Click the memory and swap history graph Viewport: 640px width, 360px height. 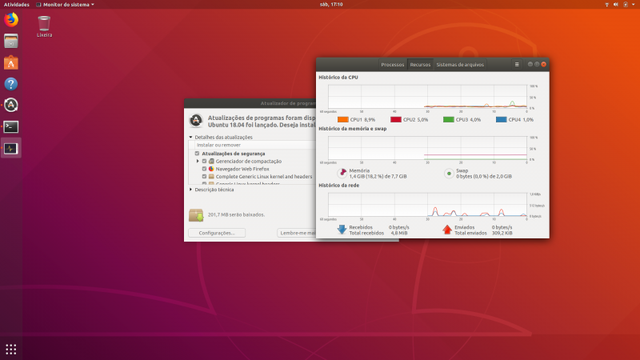427,148
